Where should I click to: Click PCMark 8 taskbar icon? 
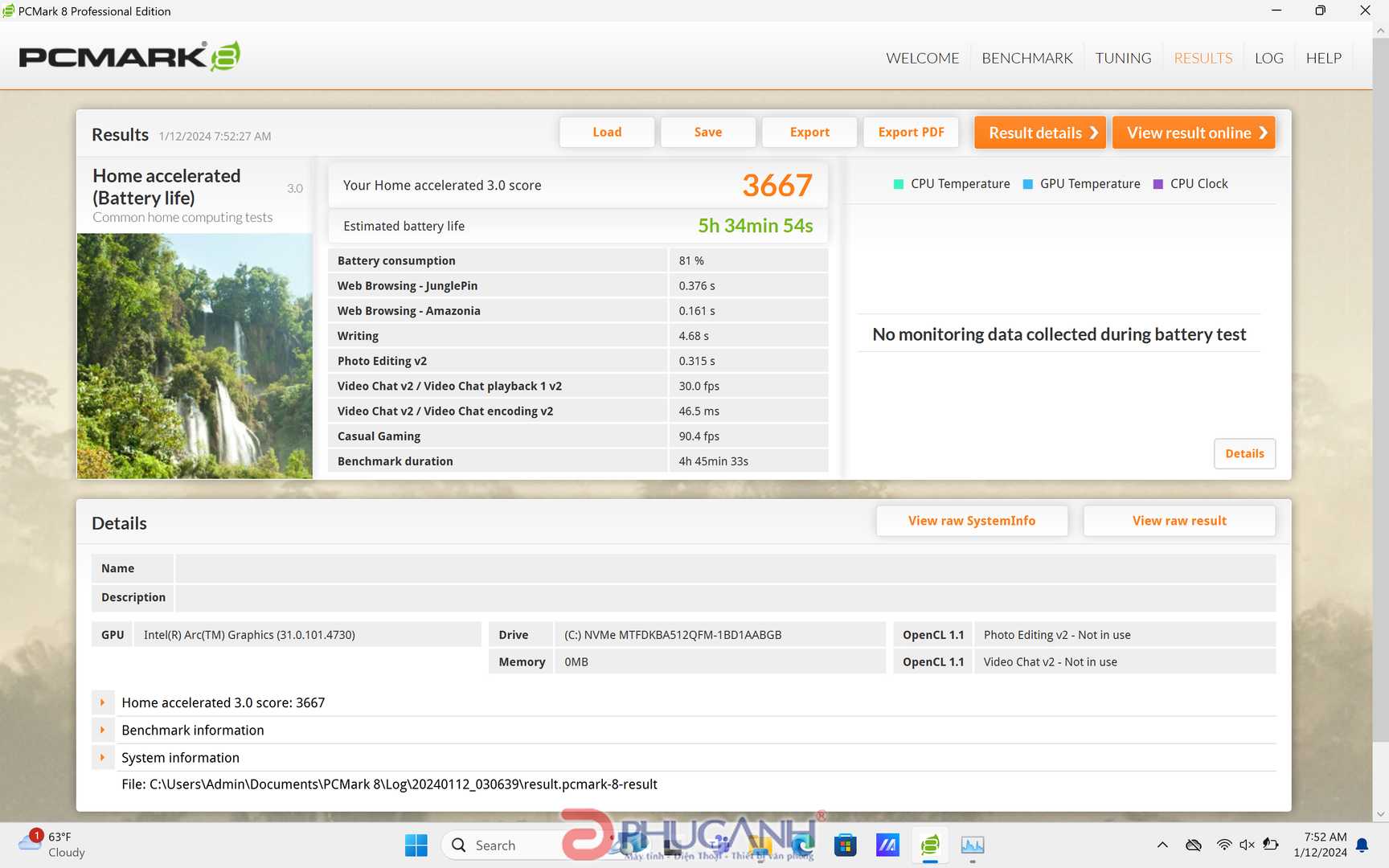(x=930, y=845)
